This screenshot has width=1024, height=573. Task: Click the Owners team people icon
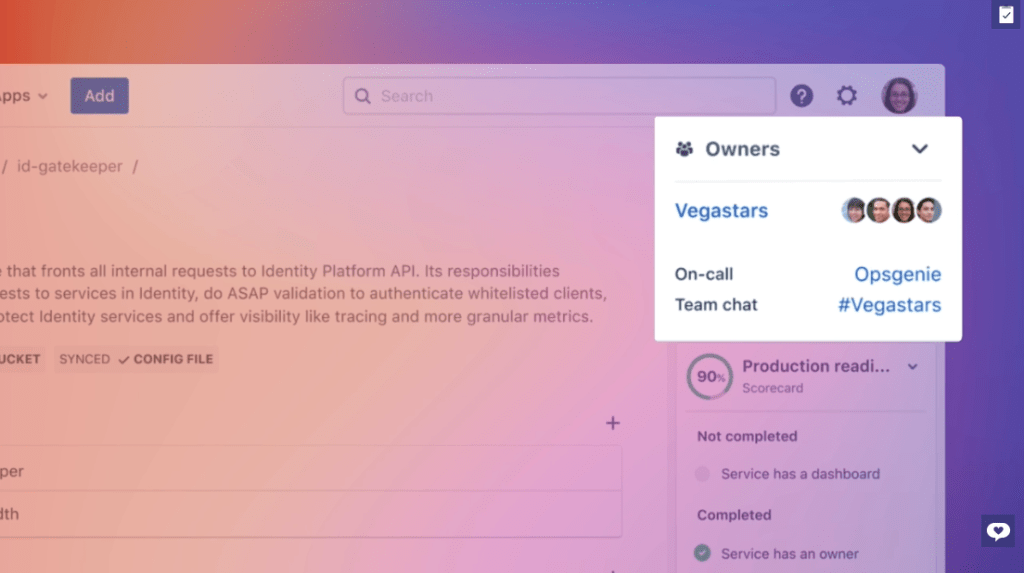[x=685, y=149]
